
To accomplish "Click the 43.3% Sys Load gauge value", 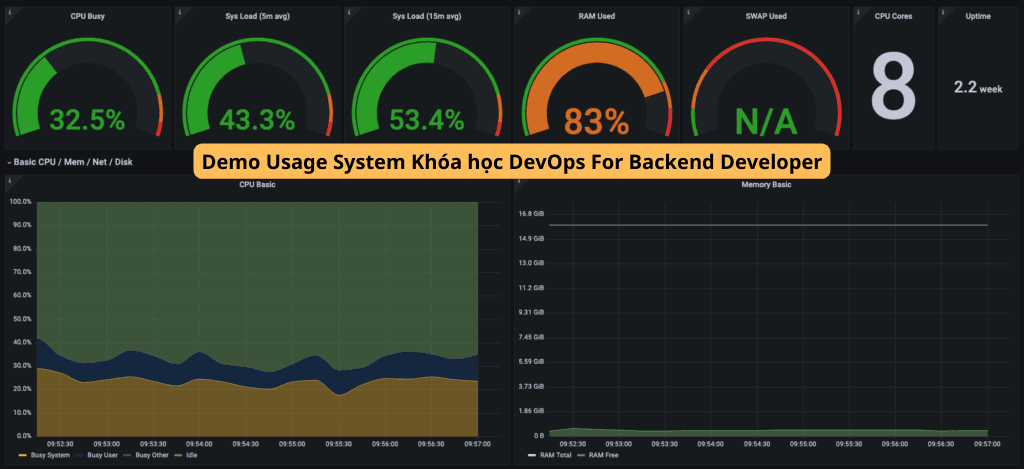I will coord(257,120).
